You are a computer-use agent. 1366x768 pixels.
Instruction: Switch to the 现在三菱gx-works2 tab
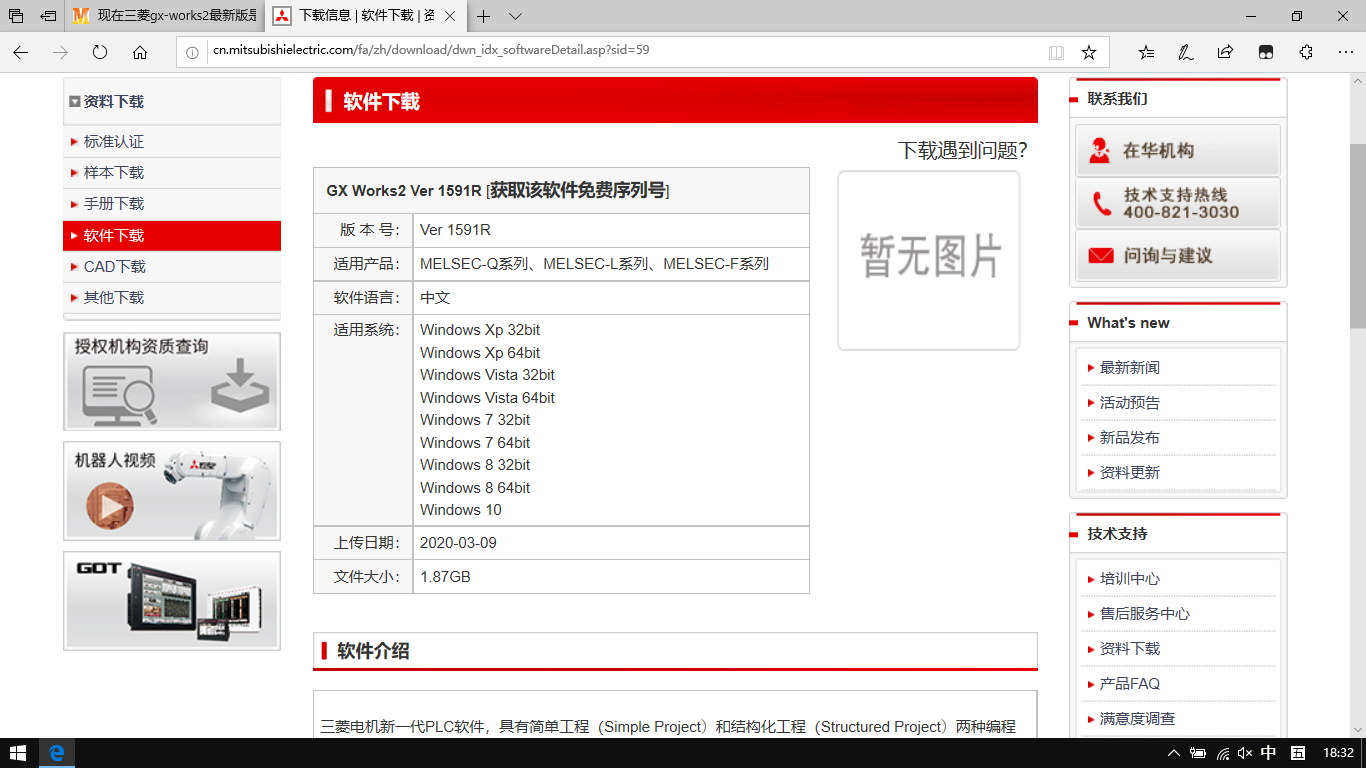tap(165, 16)
